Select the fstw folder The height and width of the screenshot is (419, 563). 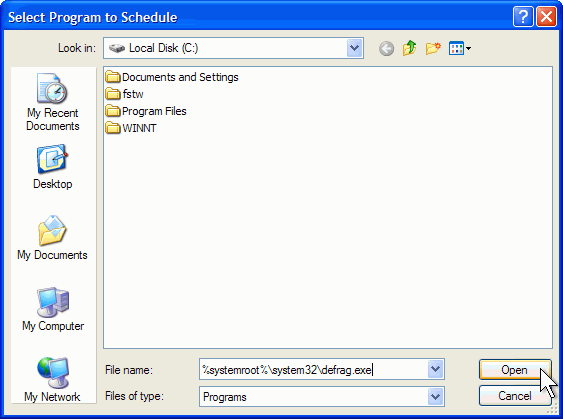pyautogui.click(x=124, y=94)
